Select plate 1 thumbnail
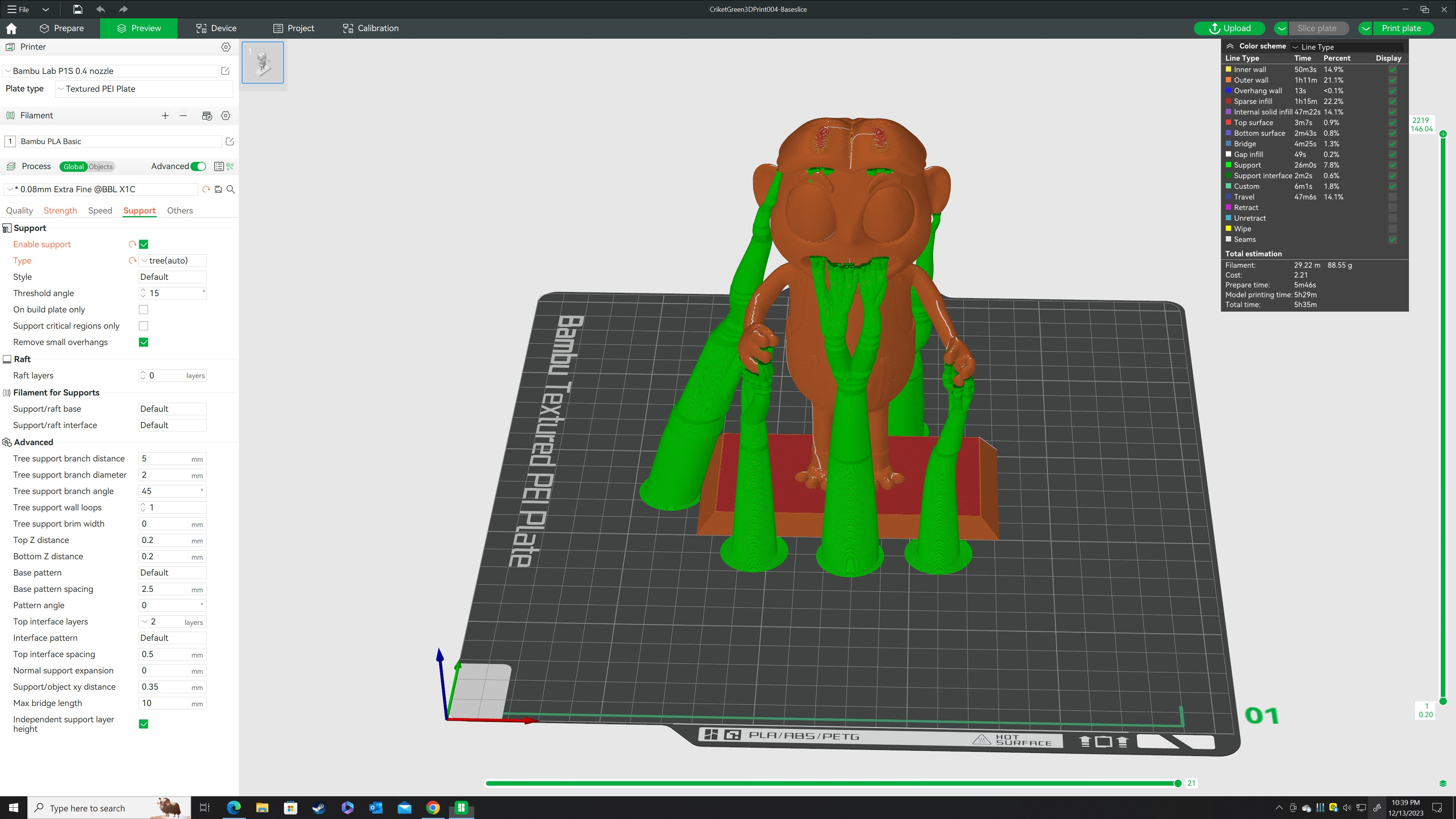Screen dimensions: 1456x819 pyautogui.click(x=263, y=62)
